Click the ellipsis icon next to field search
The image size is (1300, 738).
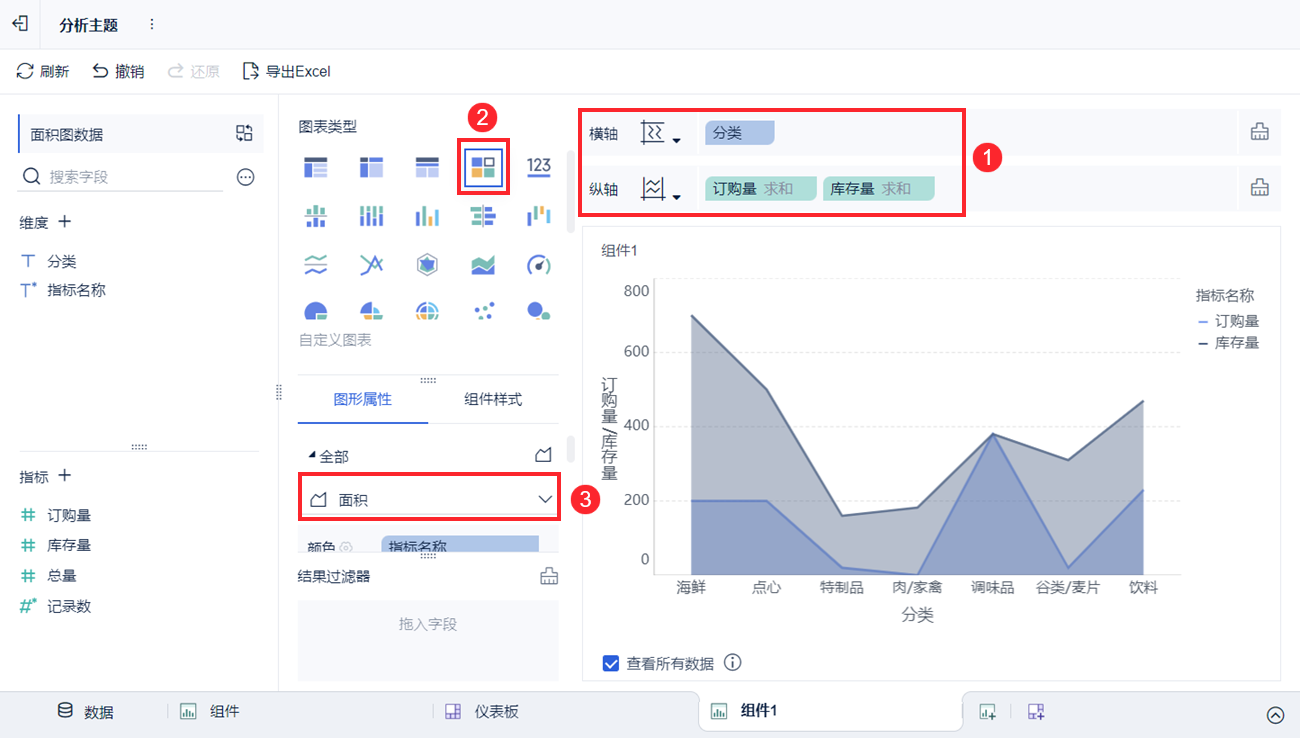[245, 177]
